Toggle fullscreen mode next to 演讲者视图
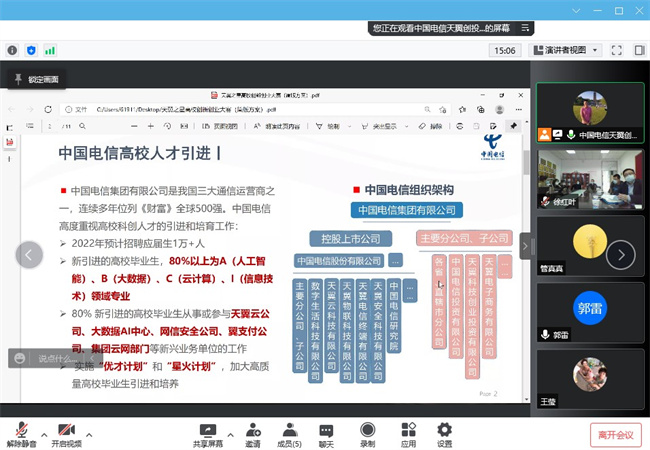This screenshot has width=650, height=450. (x=618, y=49)
